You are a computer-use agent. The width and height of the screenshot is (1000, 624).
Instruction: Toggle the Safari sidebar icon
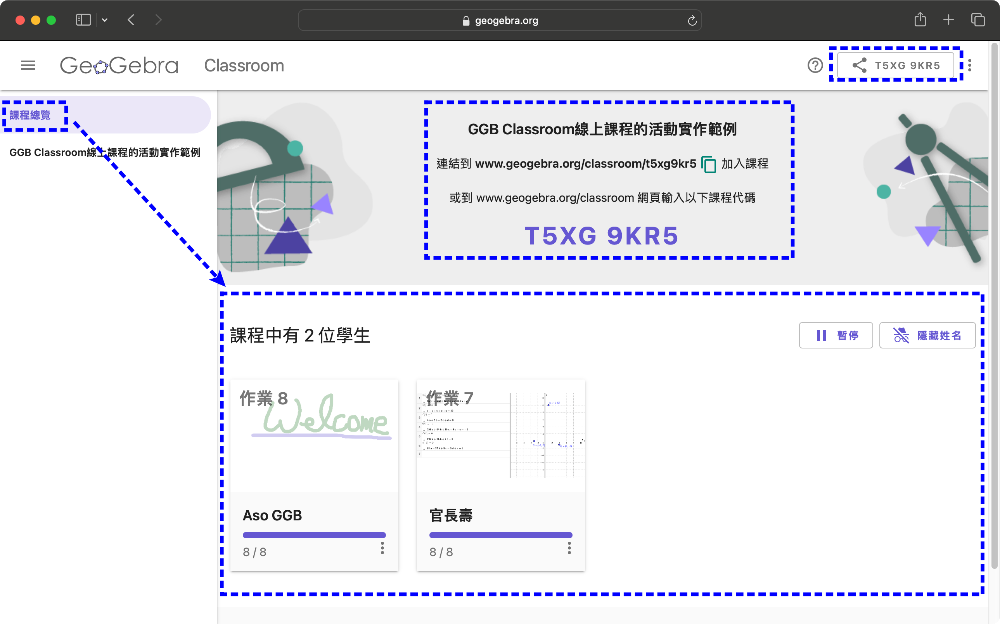tap(84, 20)
